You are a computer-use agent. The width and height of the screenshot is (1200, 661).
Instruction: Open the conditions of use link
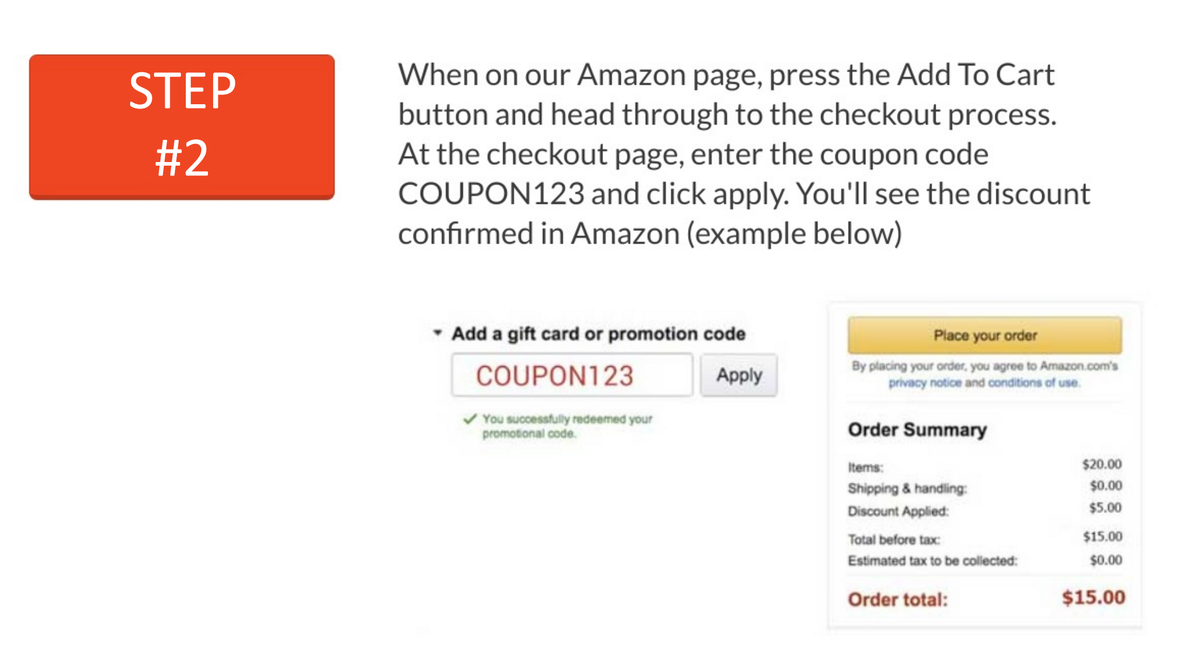click(x=1033, y=383)
